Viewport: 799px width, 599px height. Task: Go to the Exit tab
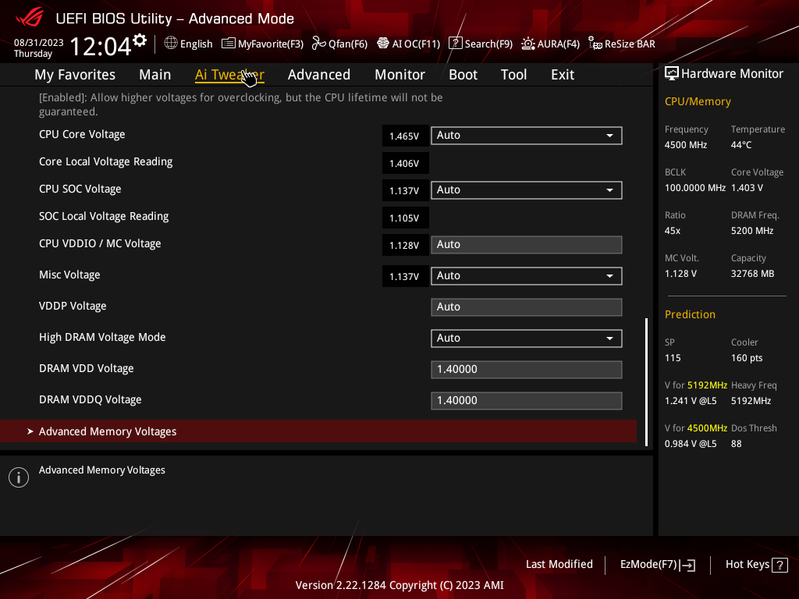point(563,75)
